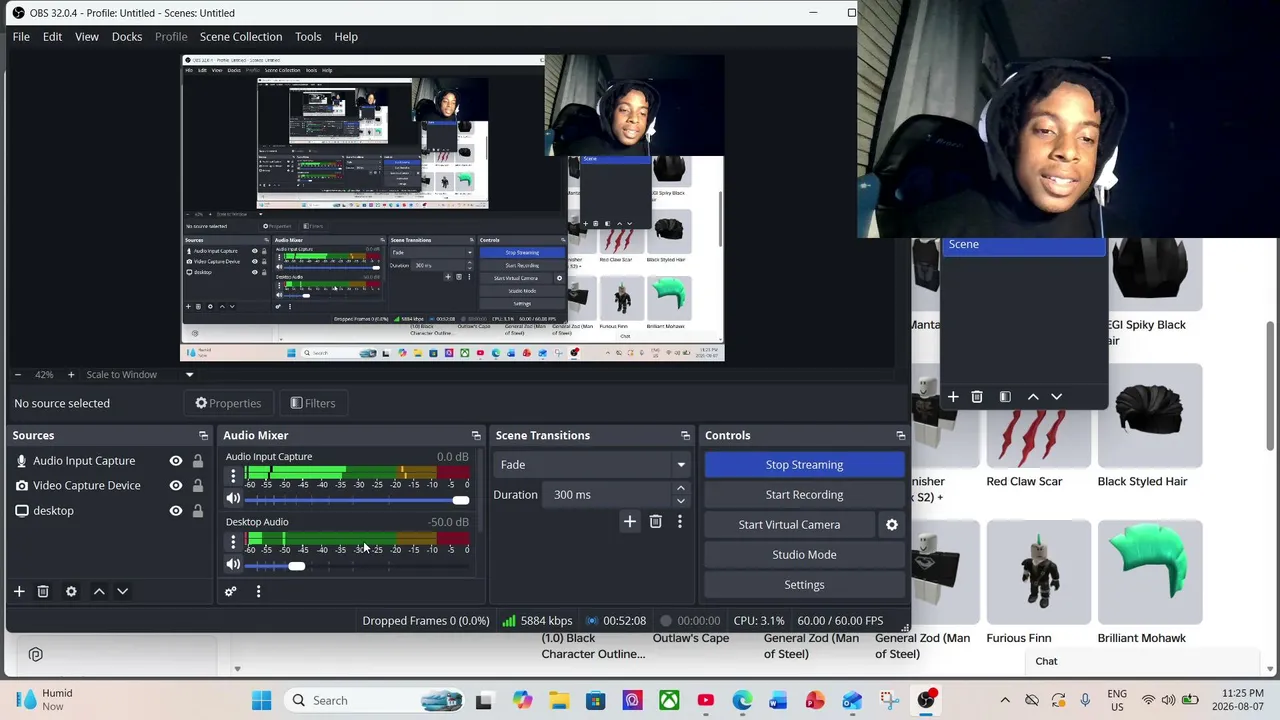
Task: Delete the scene using Scenes dock trash
Action: pos(977,397)
